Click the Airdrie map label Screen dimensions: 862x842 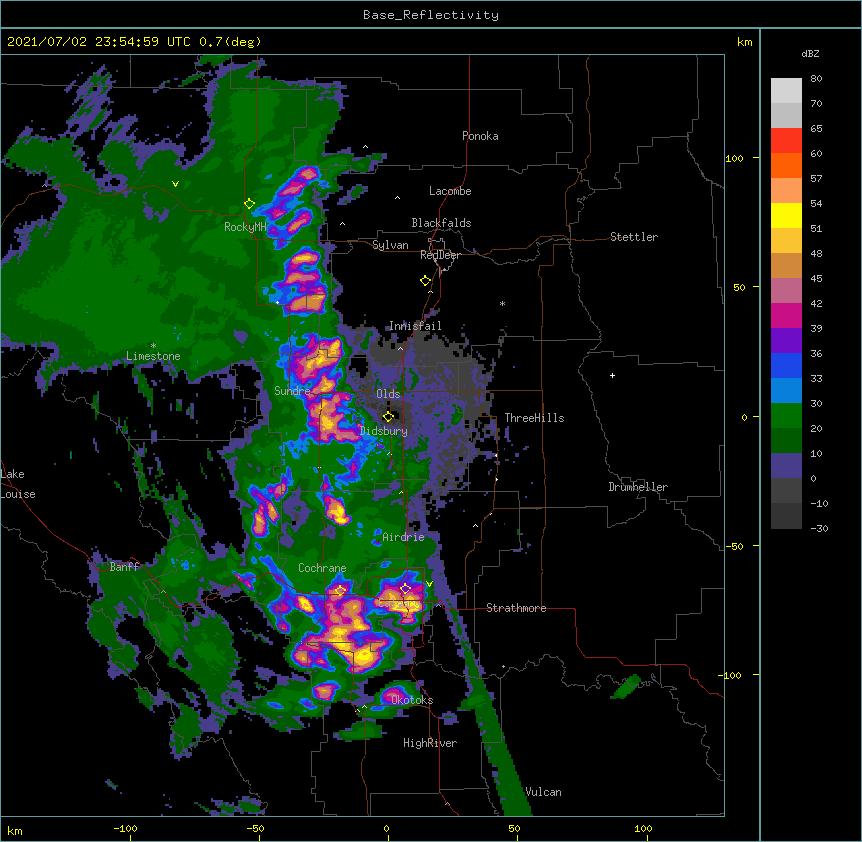coord(404,537)
